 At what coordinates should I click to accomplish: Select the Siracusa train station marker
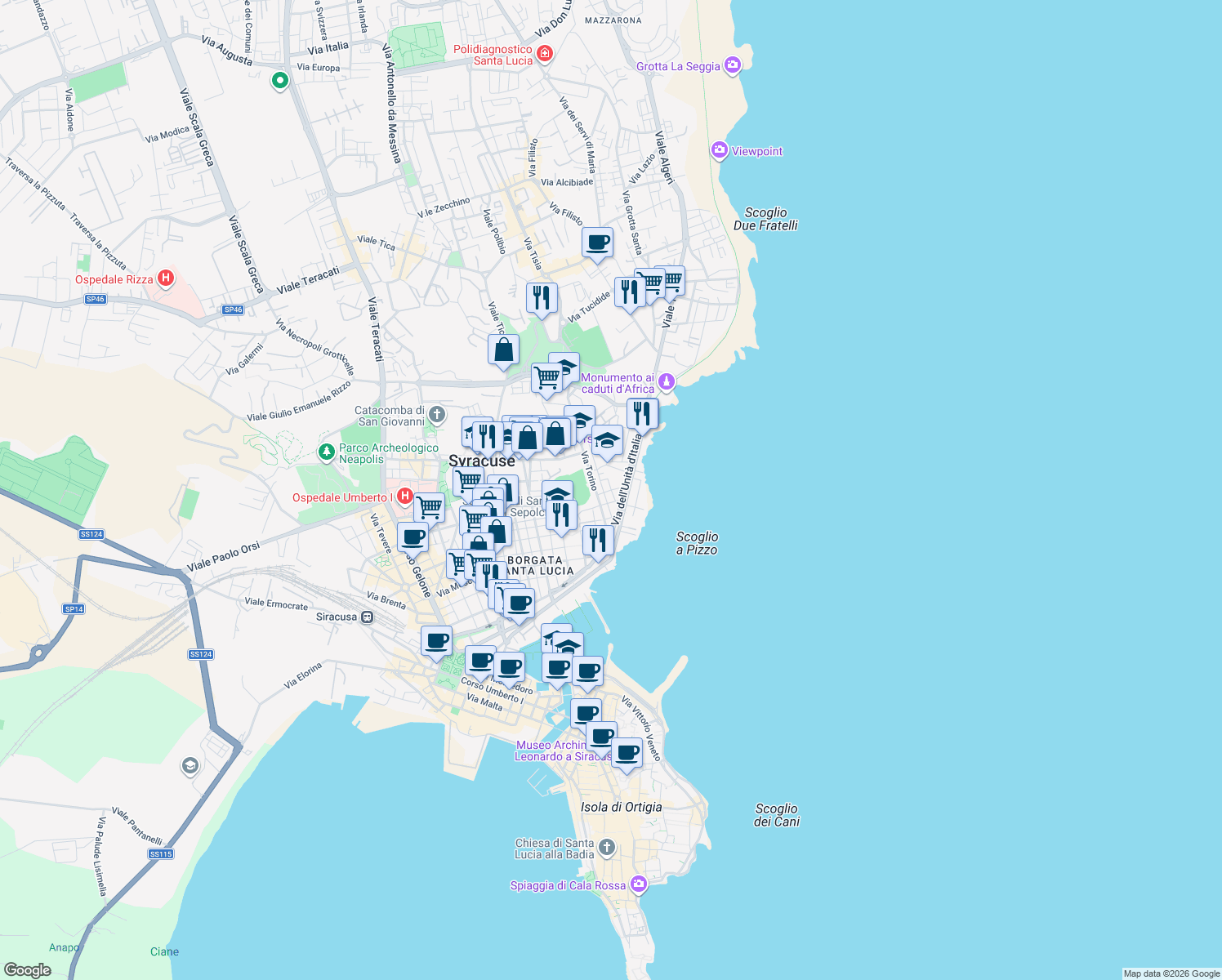coord(365,617)
